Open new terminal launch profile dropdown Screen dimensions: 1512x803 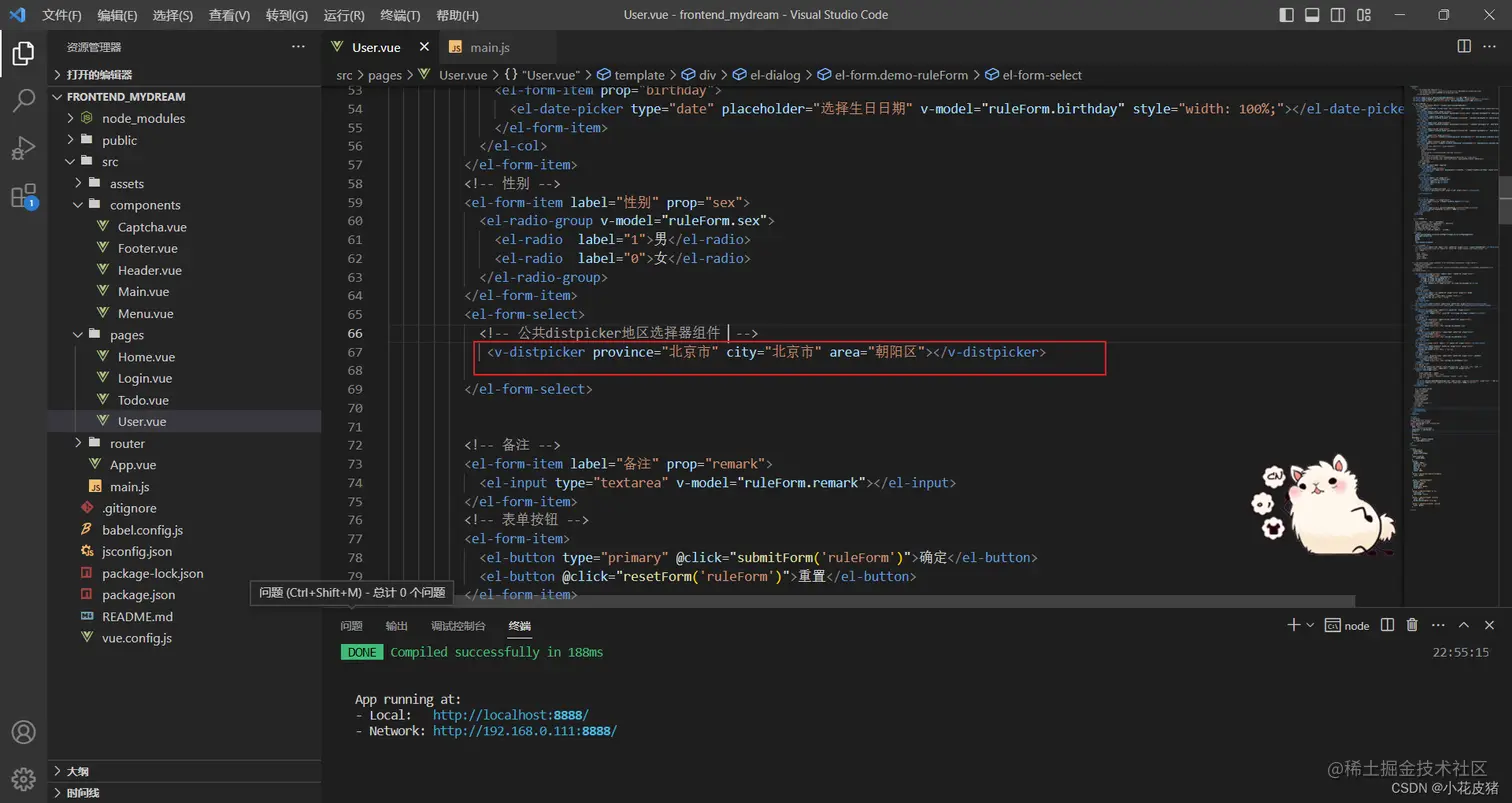pos(1310,625)
